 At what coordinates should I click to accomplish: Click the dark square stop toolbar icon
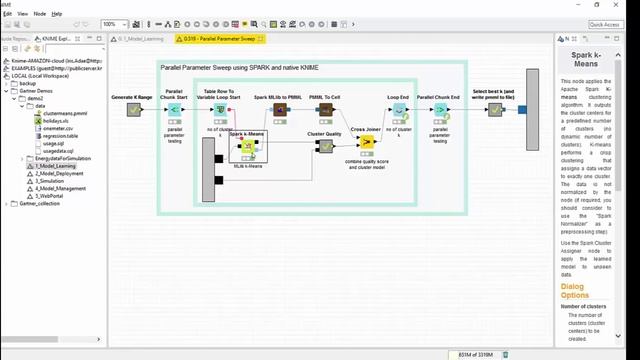tap(334, 24)
